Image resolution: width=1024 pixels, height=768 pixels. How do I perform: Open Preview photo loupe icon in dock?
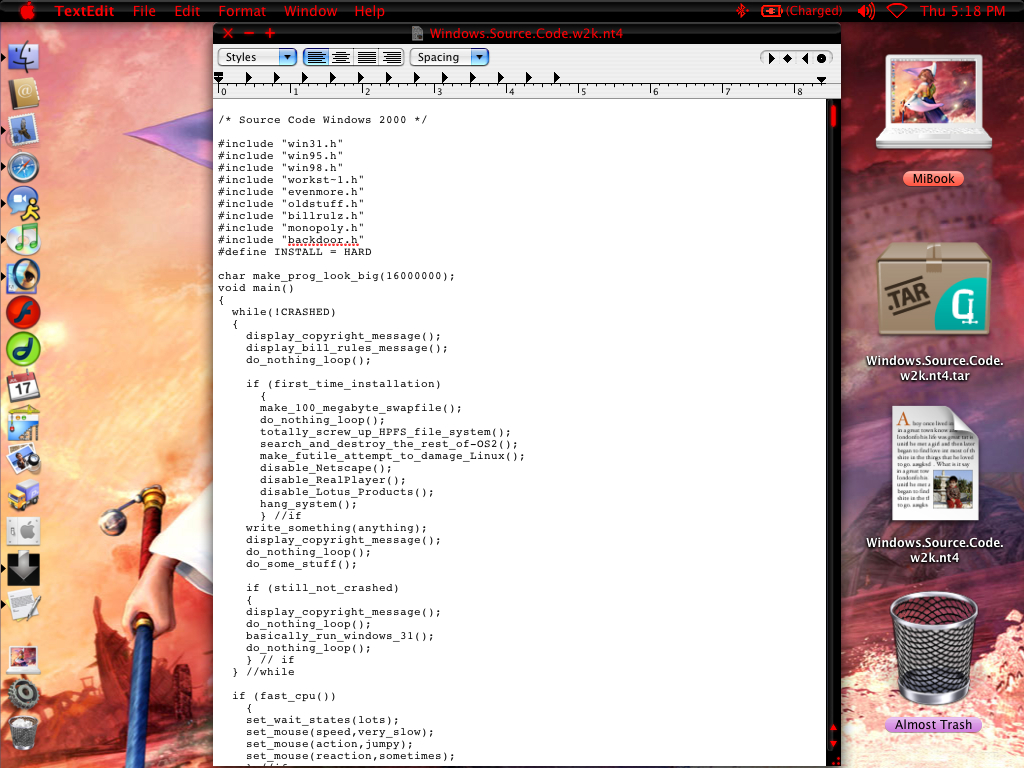[24, 458]
